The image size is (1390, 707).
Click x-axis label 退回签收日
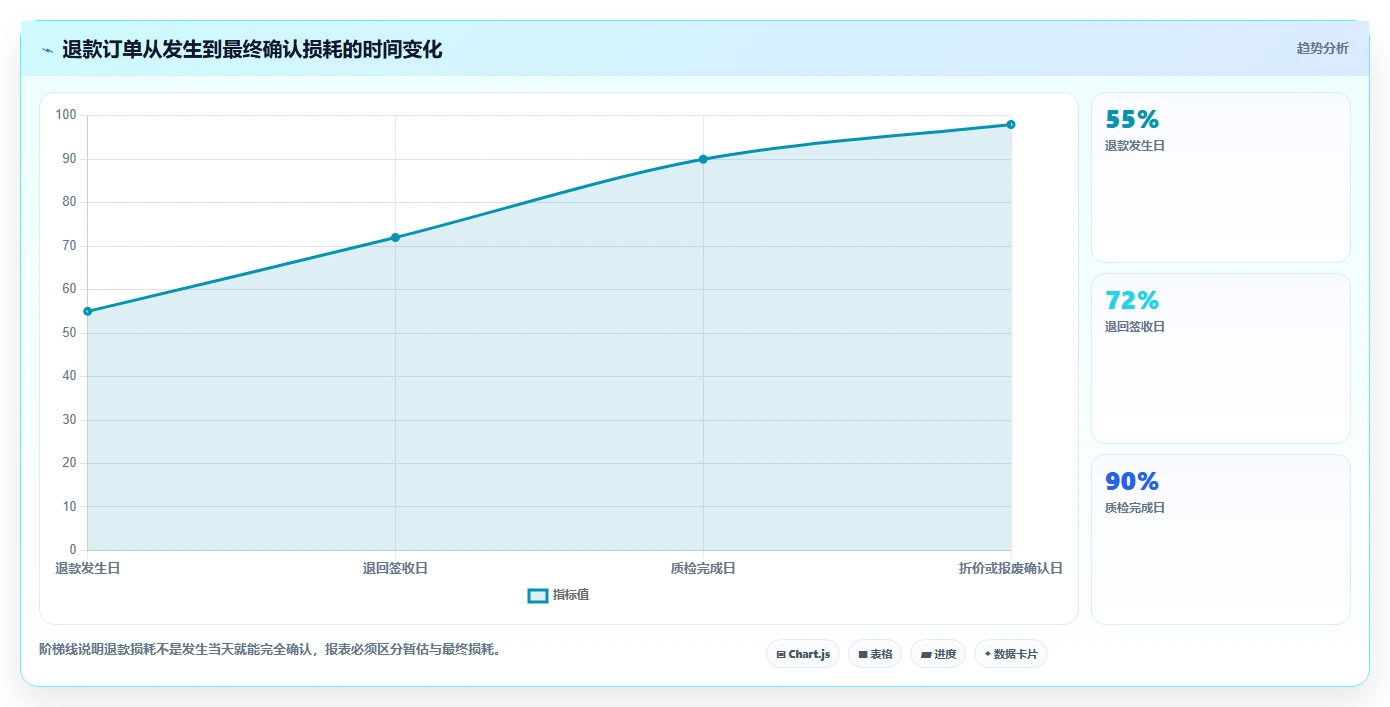point(395,568)
